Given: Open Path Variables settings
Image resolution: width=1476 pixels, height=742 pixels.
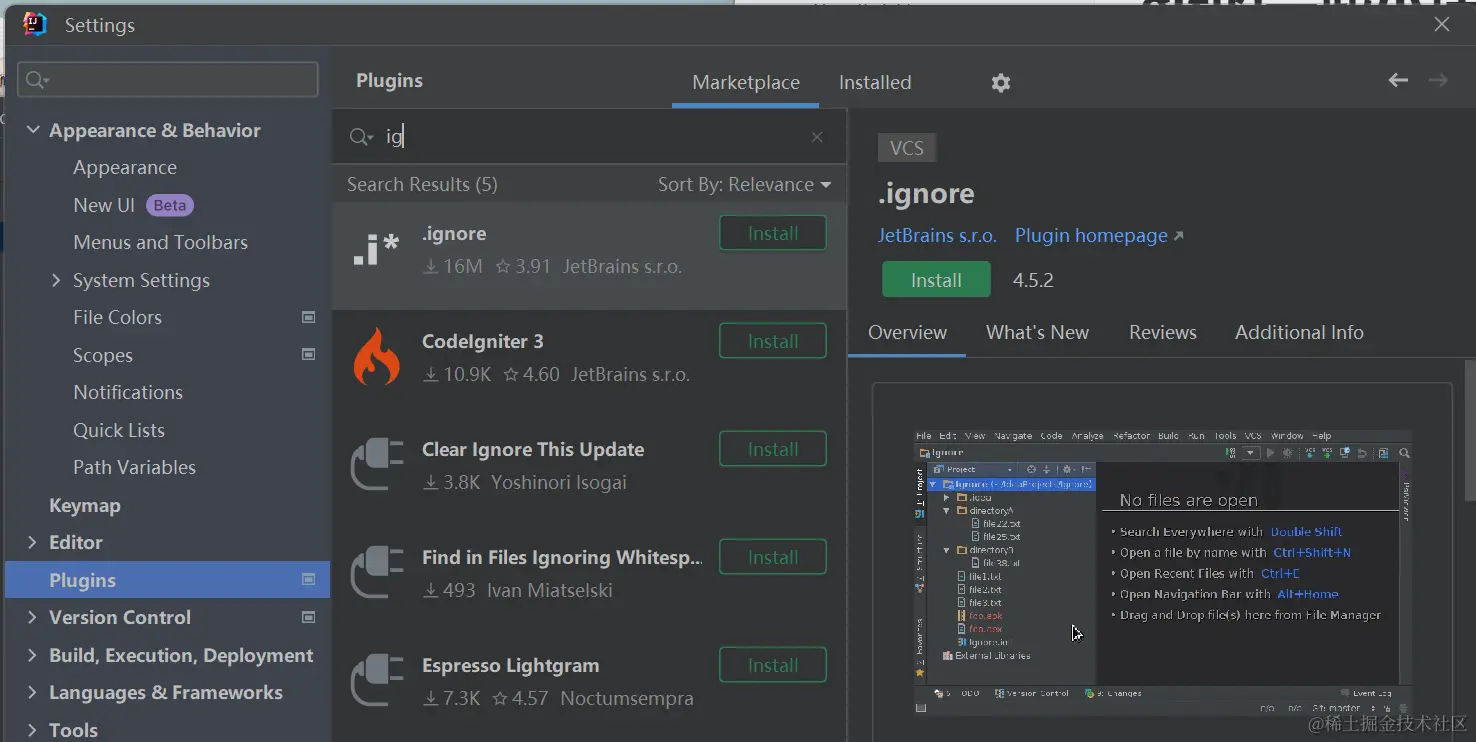Looking at the screenshot, I should click(134, 467).
